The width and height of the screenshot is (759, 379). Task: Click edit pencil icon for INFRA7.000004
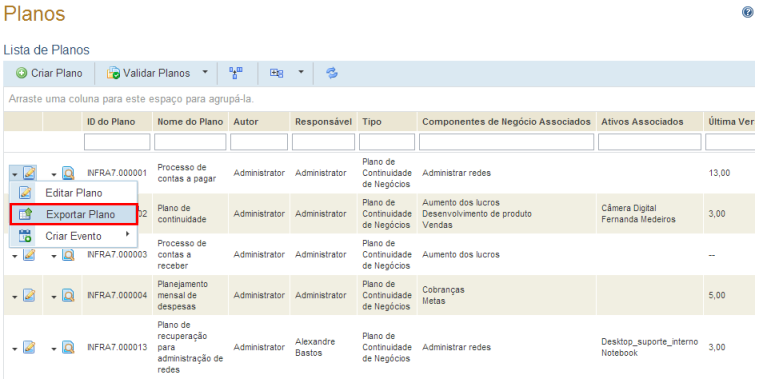click(30, 295)
